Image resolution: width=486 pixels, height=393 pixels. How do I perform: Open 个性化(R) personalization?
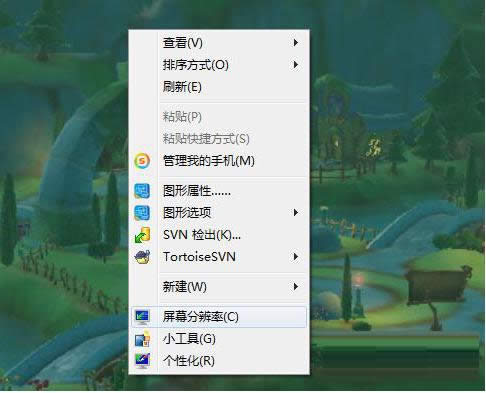[x=219, y=361]
